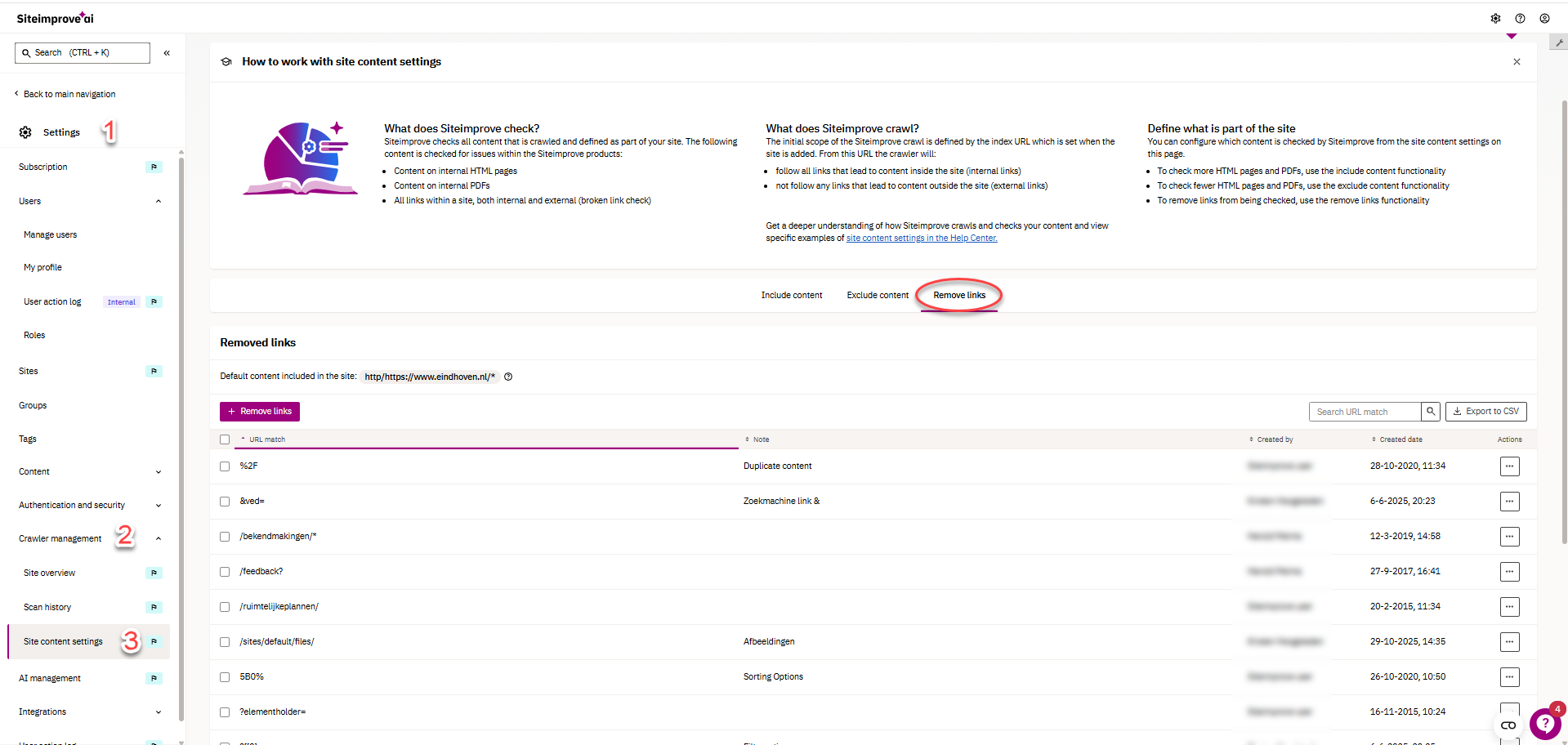Open actions menu for the /feedback? row

1509,572
